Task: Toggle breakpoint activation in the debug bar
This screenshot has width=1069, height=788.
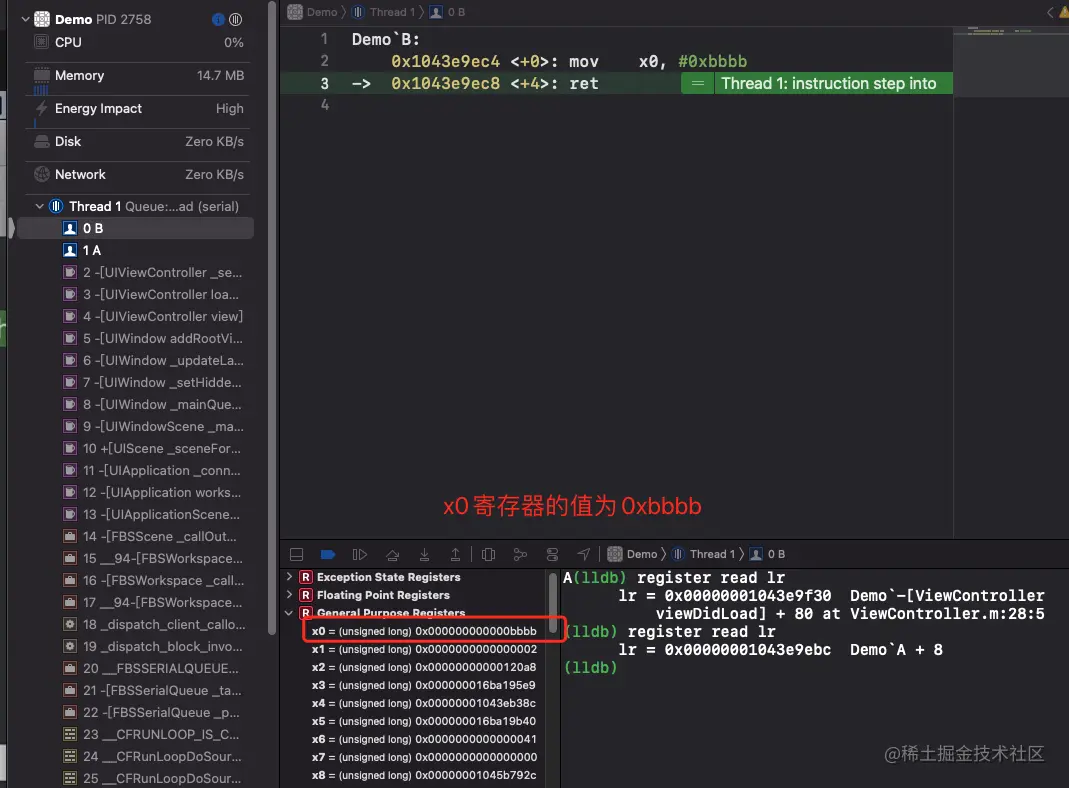Action: [x=327, y=554]
